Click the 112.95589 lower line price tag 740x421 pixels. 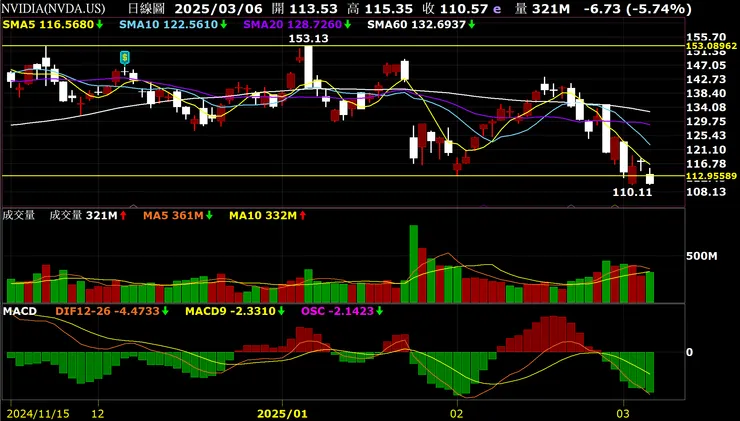coord(712,176)
